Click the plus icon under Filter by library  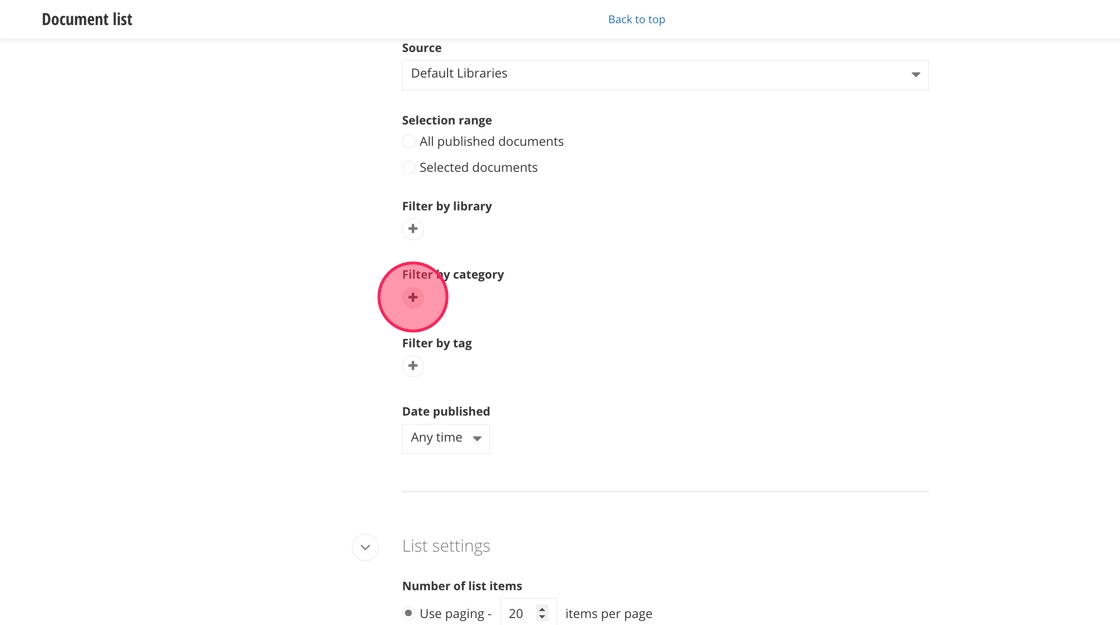(413, 229)
